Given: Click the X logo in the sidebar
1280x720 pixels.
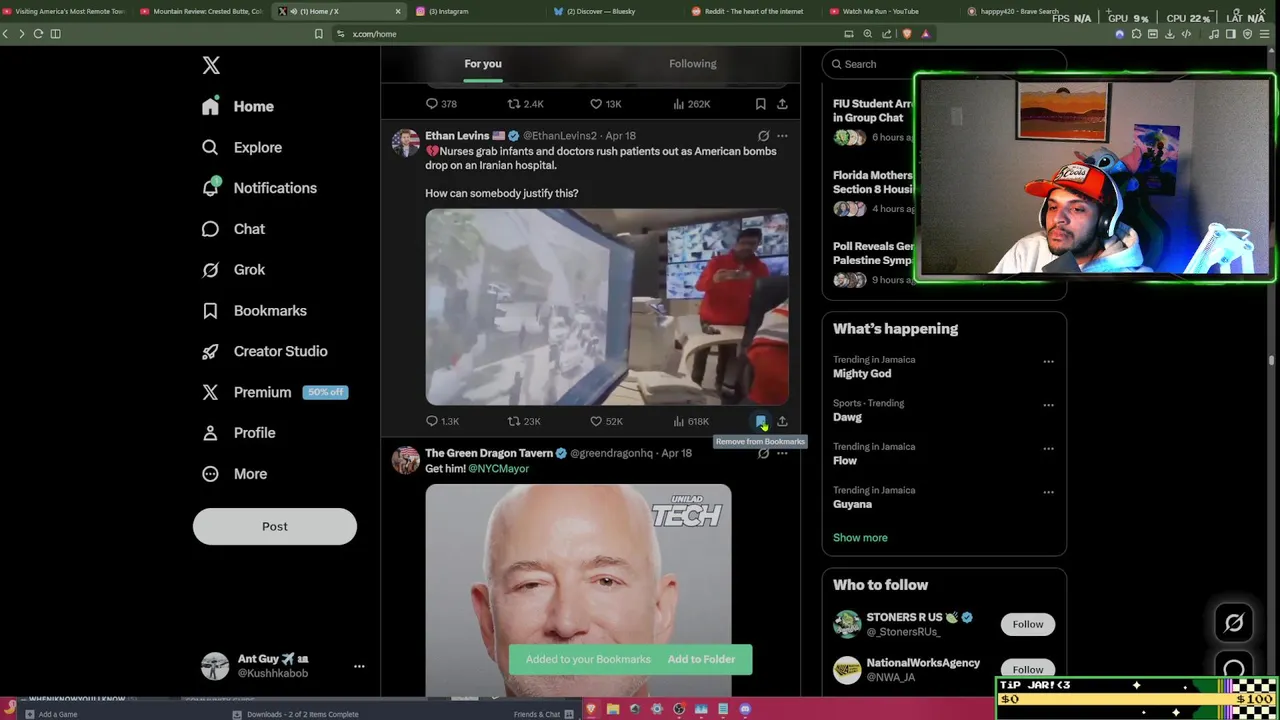Looking at the screenshot, I should pos(211,65).
